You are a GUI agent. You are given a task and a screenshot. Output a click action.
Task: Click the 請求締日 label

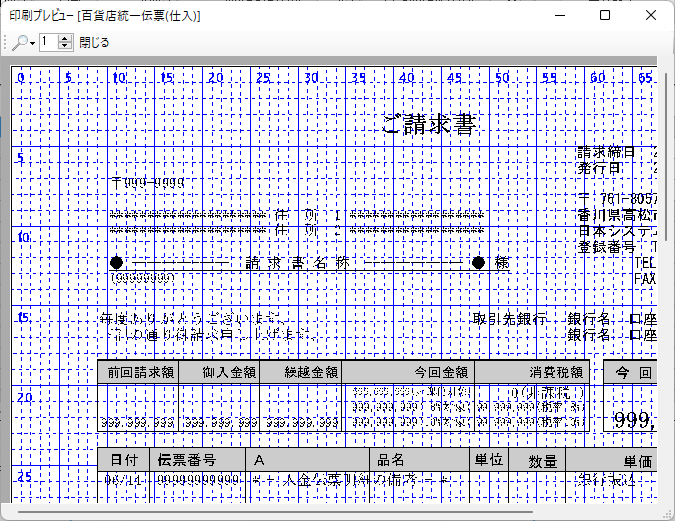point(606,152)
